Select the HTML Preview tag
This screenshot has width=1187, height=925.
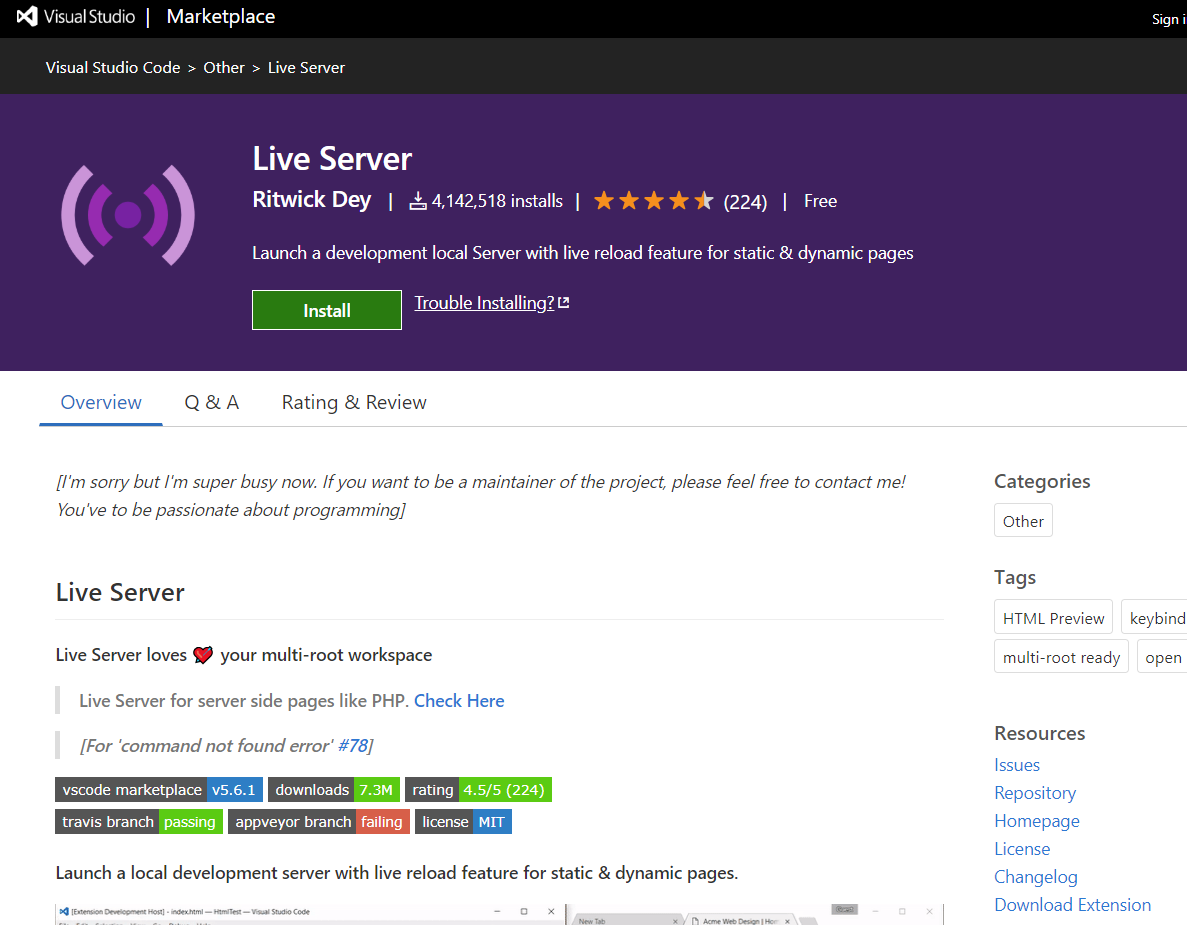pyautogui.click(x=1053, y=618)
